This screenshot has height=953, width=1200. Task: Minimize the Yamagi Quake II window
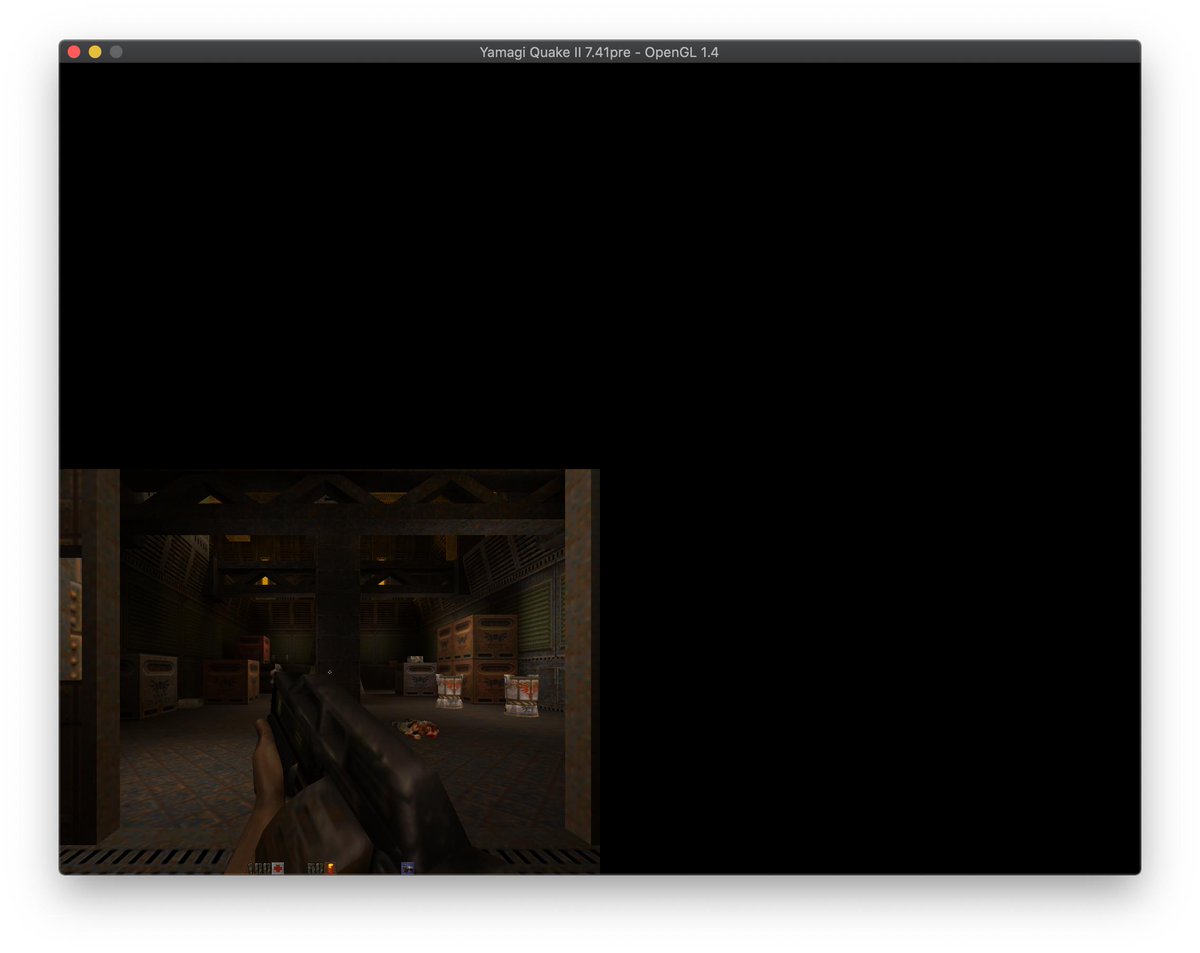[x=95, y=51]
